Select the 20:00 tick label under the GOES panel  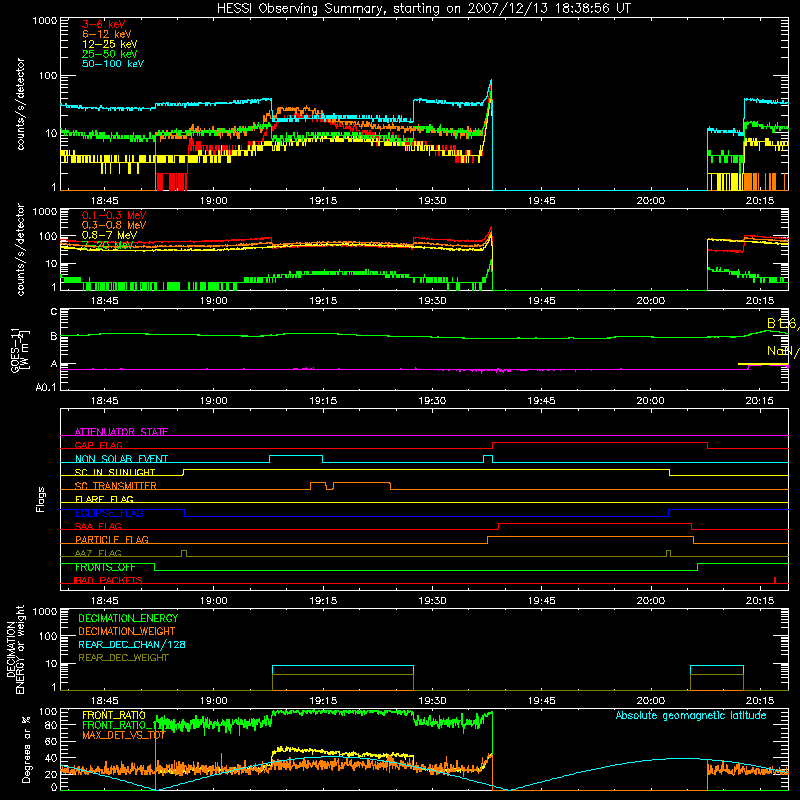click(651, 401)
